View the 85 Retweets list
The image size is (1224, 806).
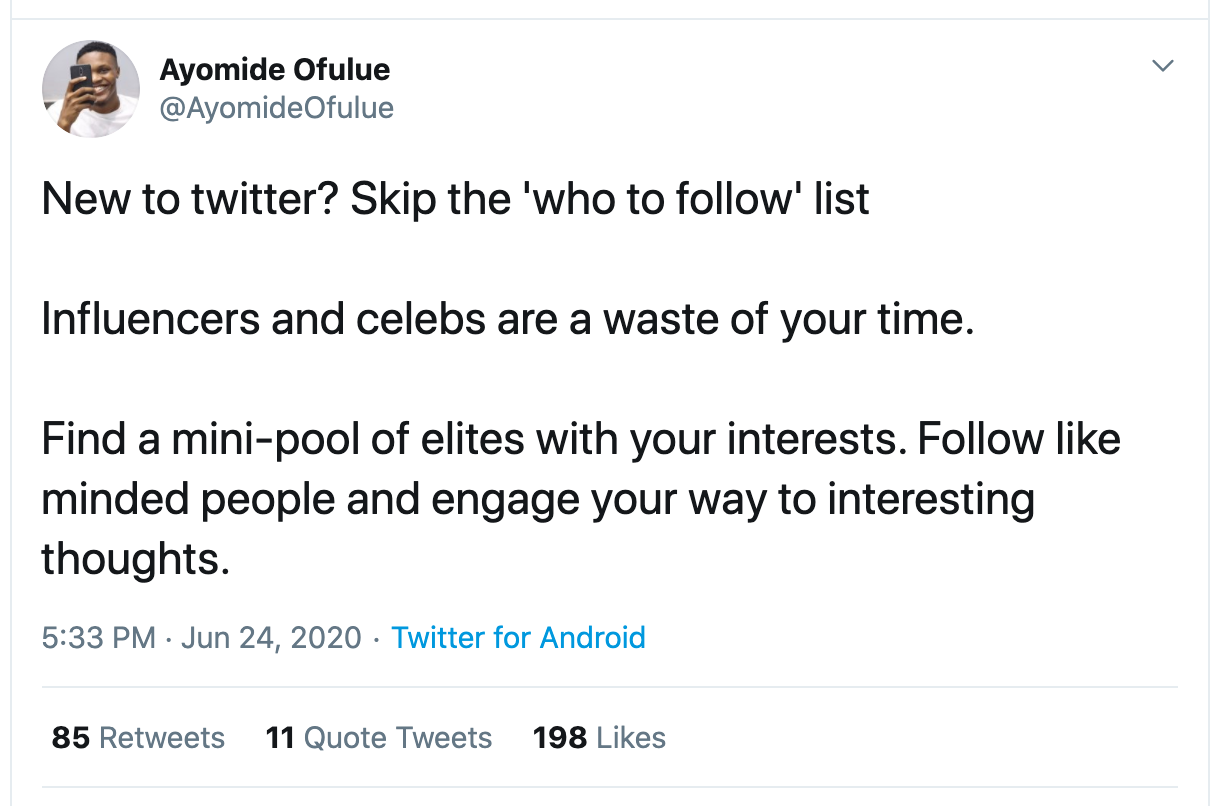(138, 738)
